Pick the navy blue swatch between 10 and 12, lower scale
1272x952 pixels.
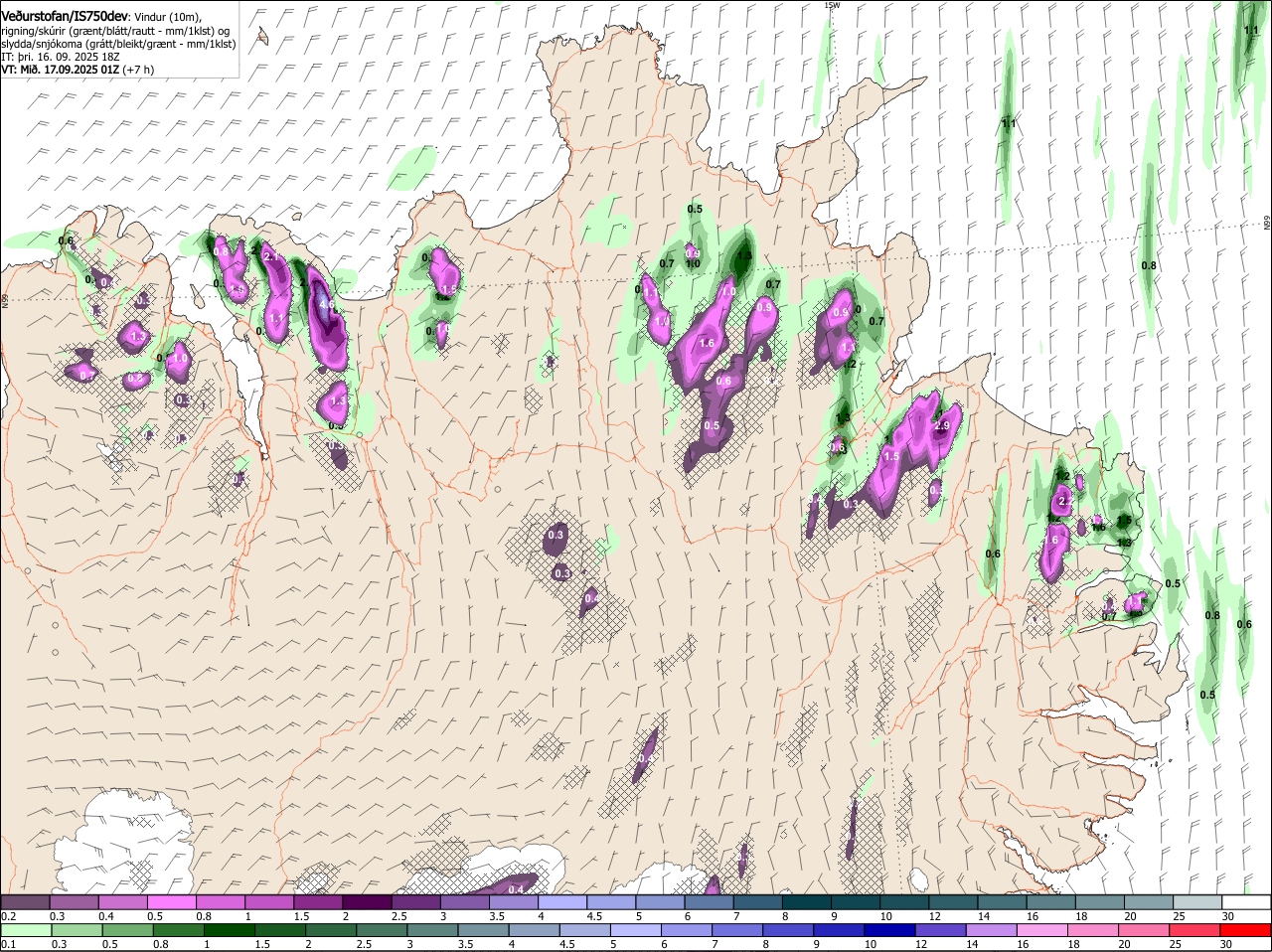point(889,931)
